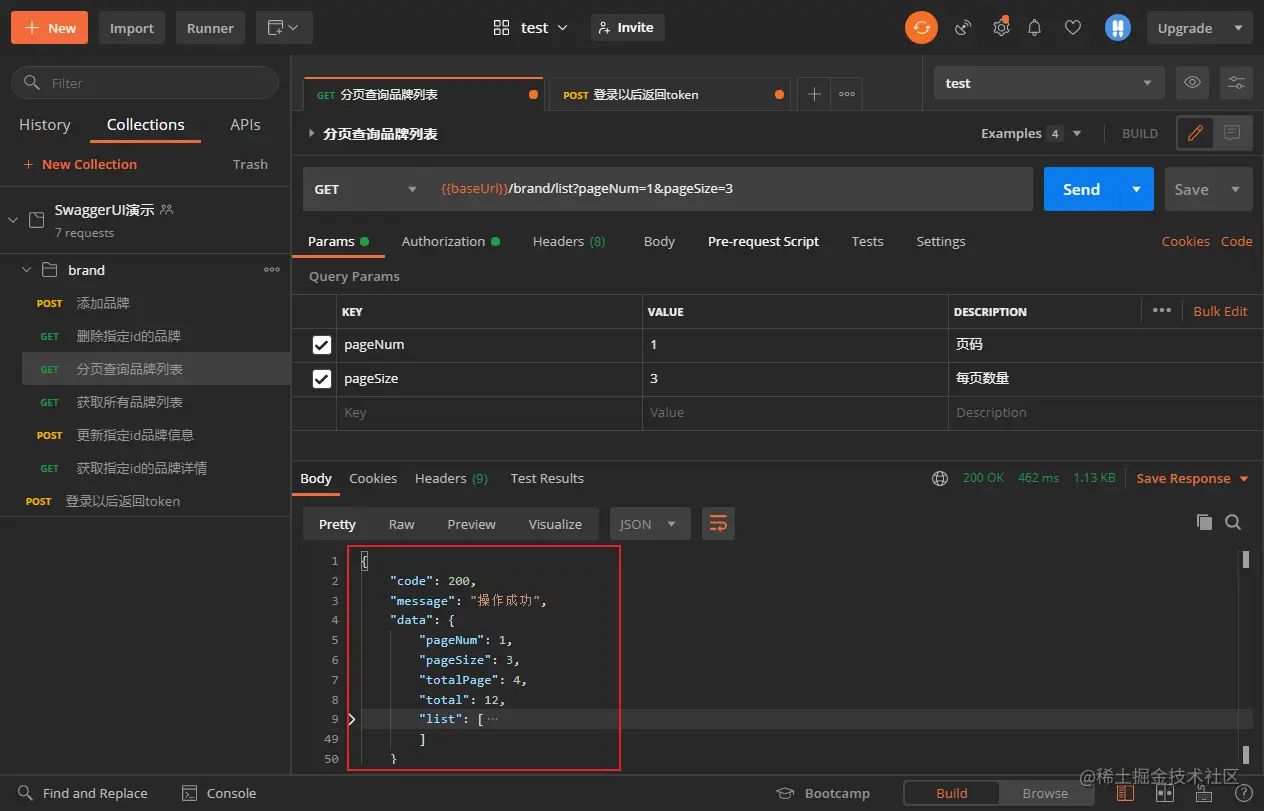Open Save Response dropdown
The height and width of the screenshot is (811, 1264).
coord(1192,478)
